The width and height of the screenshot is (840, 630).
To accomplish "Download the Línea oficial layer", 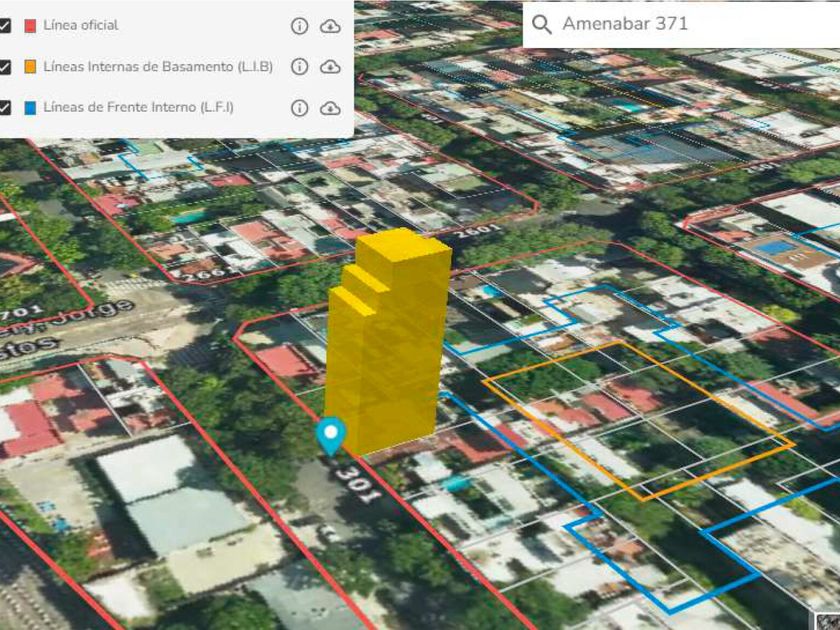I will click(330, 26).
